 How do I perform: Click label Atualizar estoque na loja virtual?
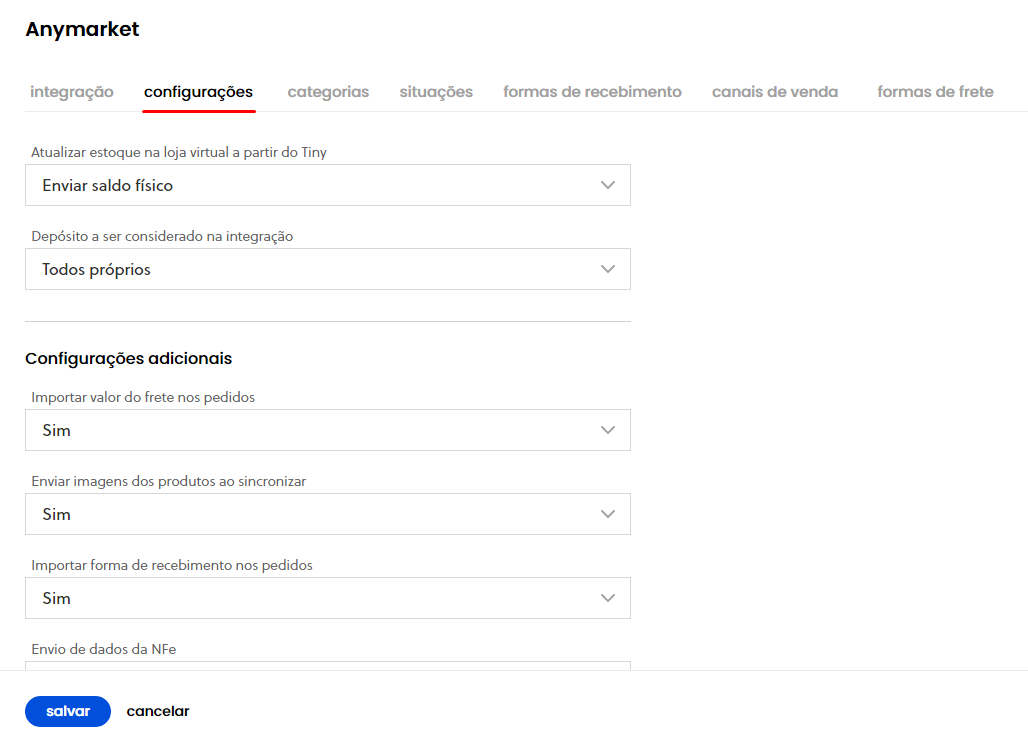[178, 152]
